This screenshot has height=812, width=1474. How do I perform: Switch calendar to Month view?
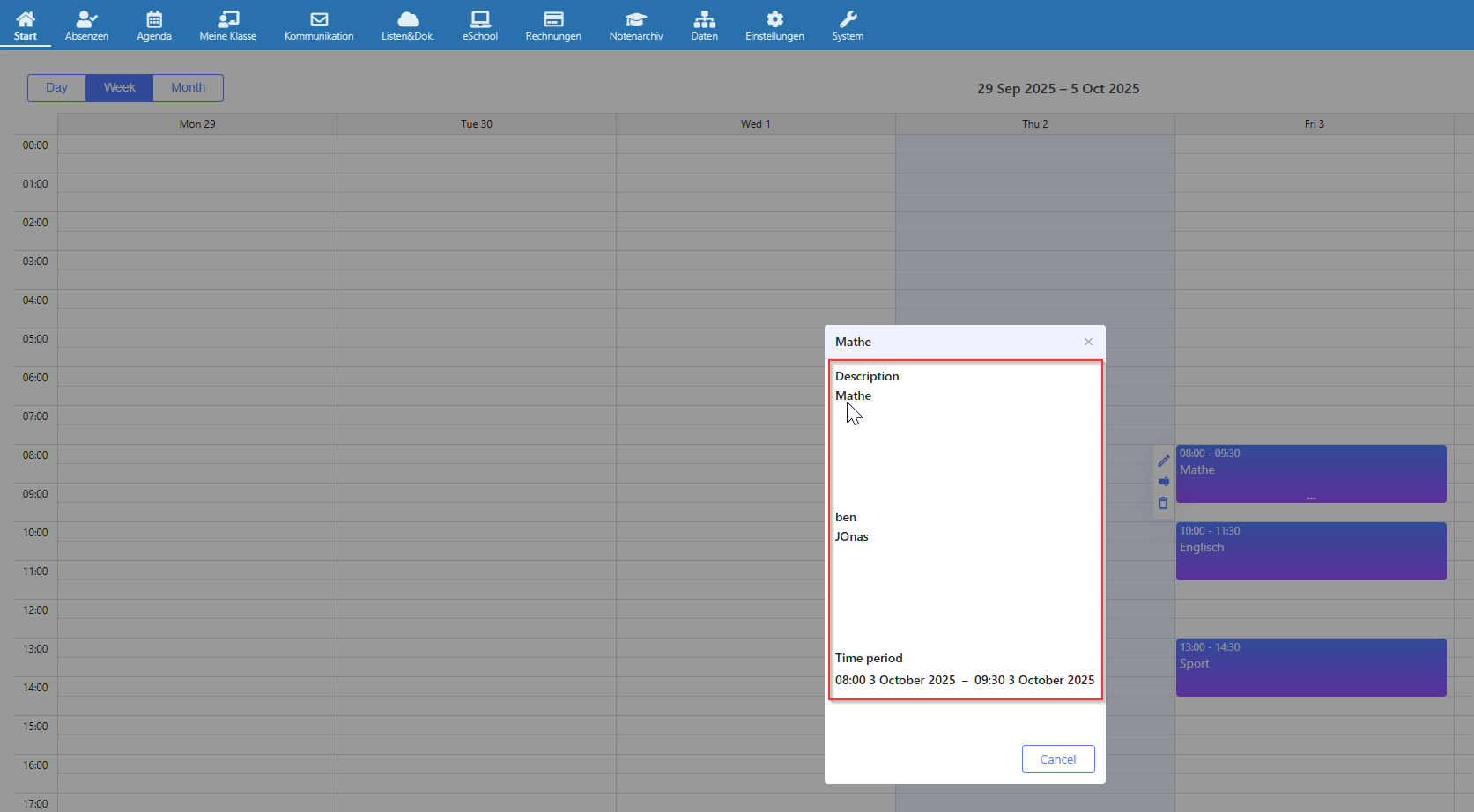pos(188,88)
